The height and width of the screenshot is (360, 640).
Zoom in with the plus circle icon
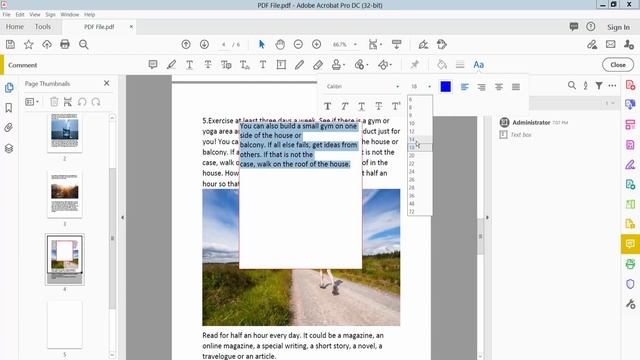[316, 44]
